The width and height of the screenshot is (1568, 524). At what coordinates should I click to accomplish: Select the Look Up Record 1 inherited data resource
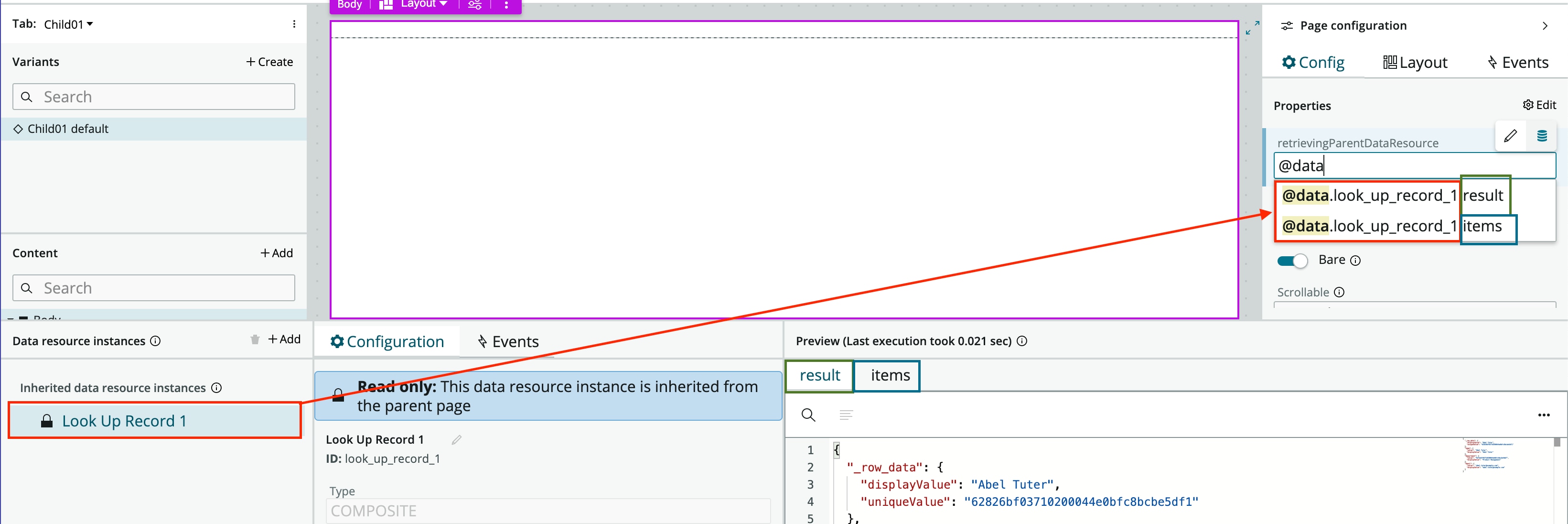tap(124, 420)
